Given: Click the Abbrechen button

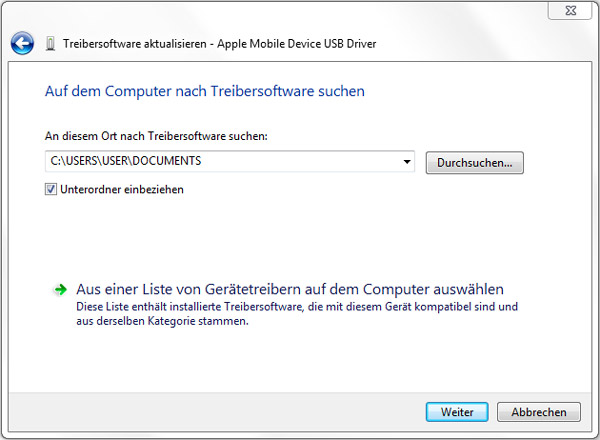Looking at the screenshot, I should (539, 412).
